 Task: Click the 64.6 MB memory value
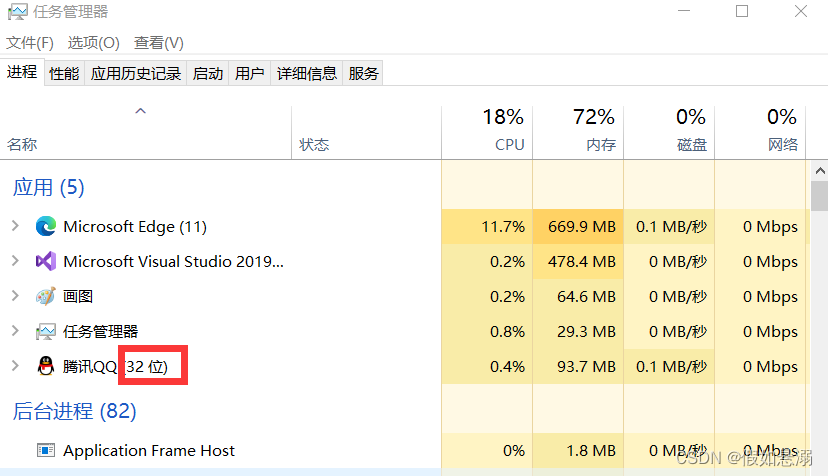coord(586,296)
